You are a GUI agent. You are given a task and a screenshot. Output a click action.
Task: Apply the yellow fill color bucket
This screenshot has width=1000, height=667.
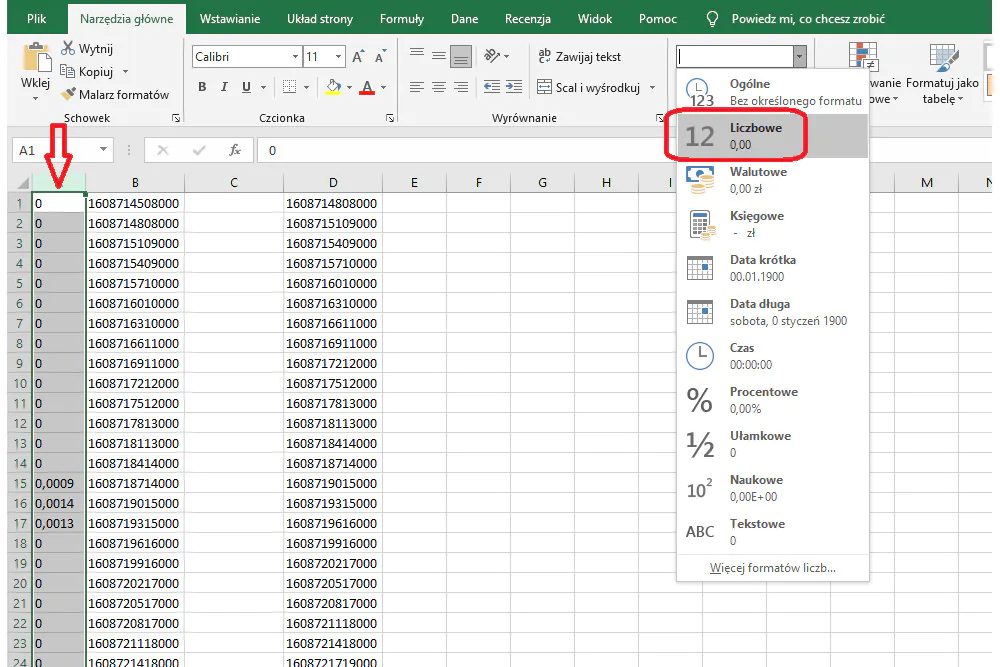[333, 87]
